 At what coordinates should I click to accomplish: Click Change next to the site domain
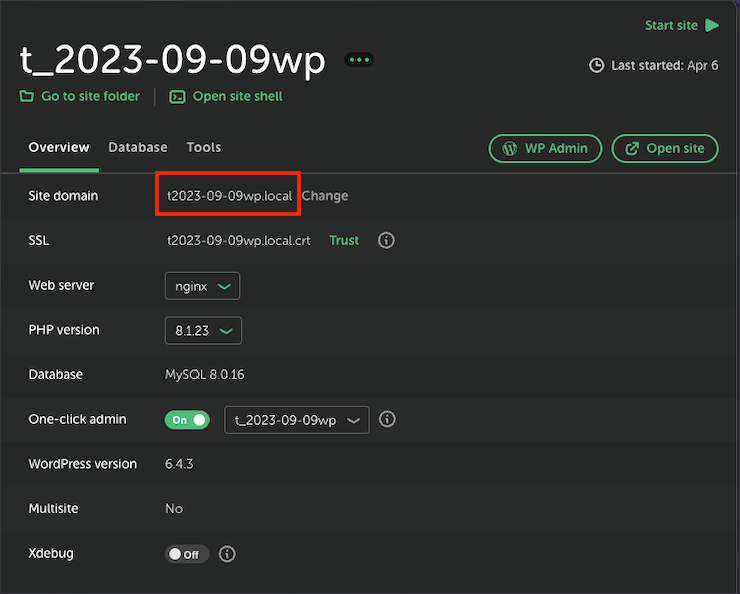pyautogui.click(x=325, y=196)
